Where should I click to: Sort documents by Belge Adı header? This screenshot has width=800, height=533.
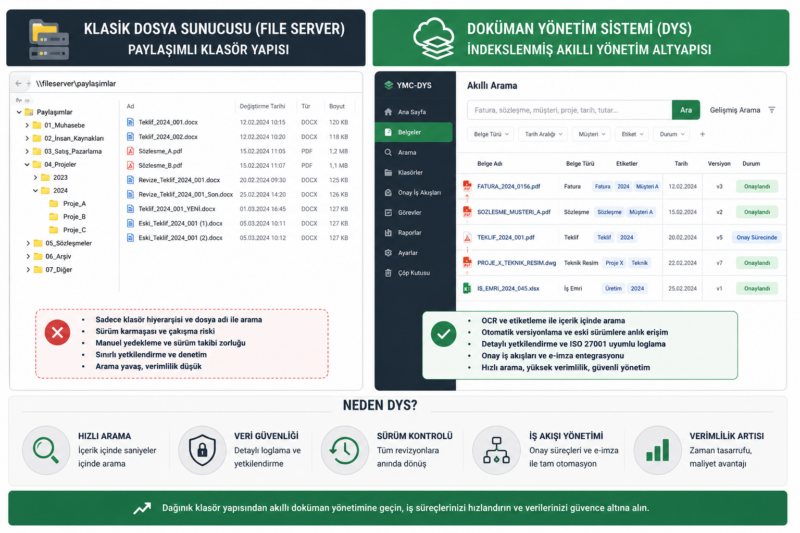coord(490,164)
